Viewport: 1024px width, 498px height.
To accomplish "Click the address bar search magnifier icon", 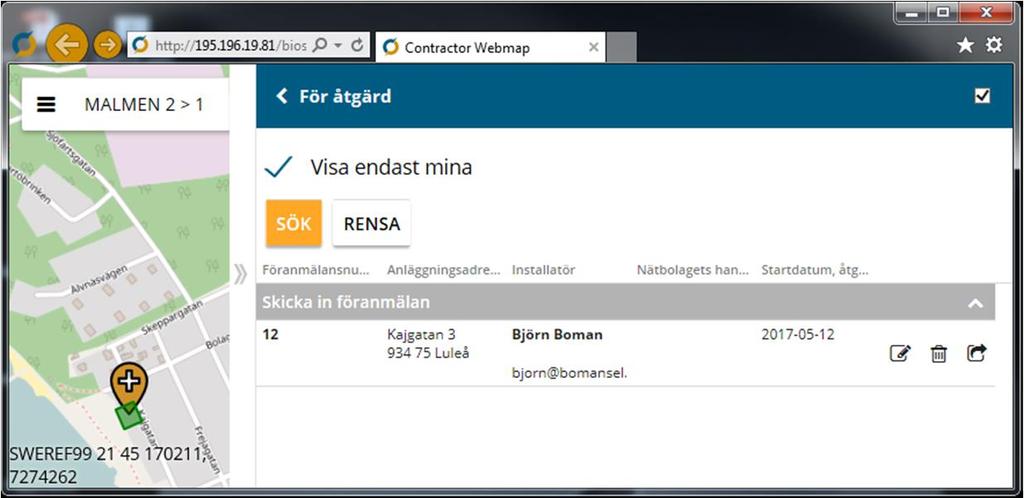I will point(320,45).
